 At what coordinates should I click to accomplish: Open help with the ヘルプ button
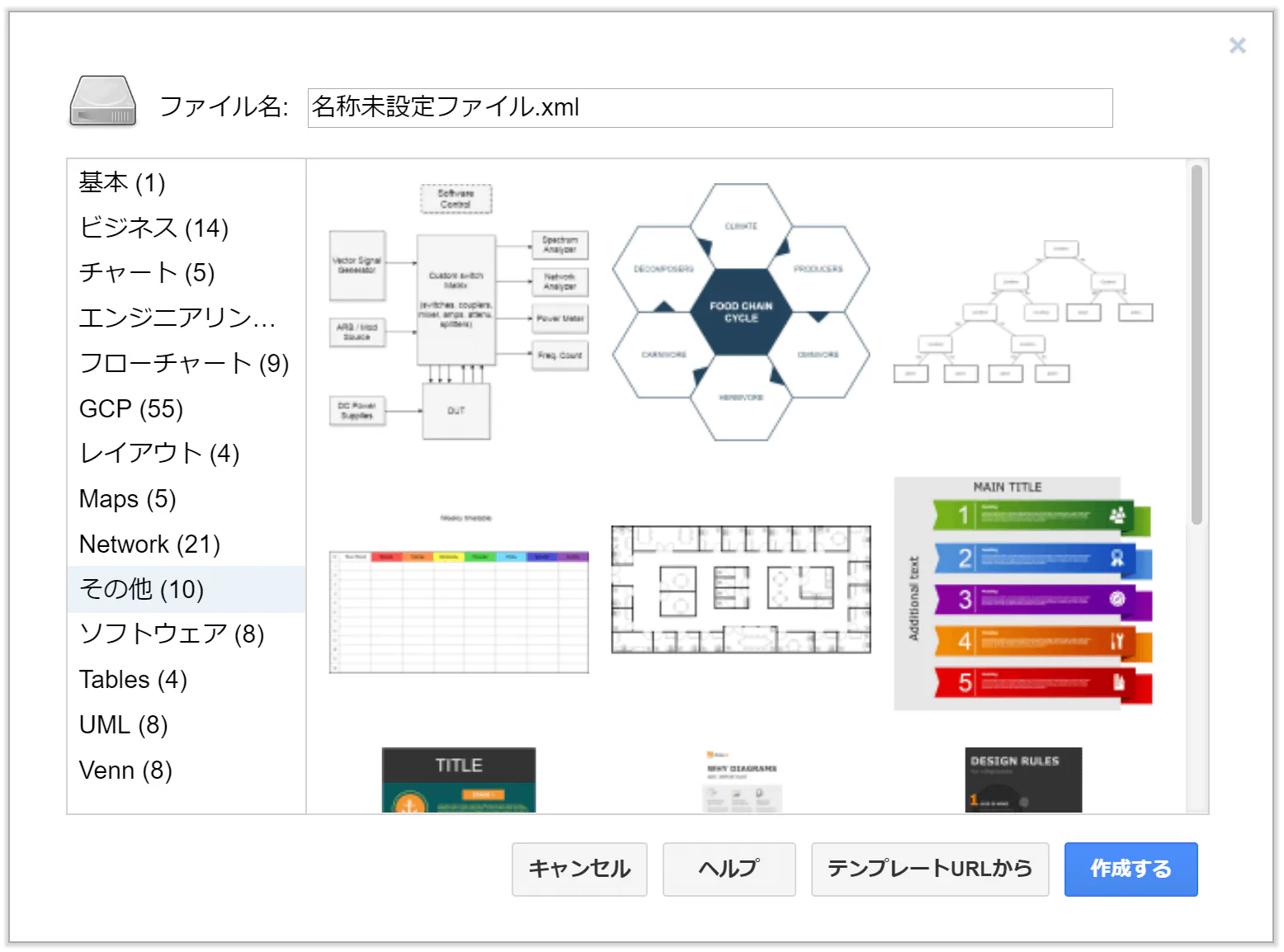click(729, 869)
